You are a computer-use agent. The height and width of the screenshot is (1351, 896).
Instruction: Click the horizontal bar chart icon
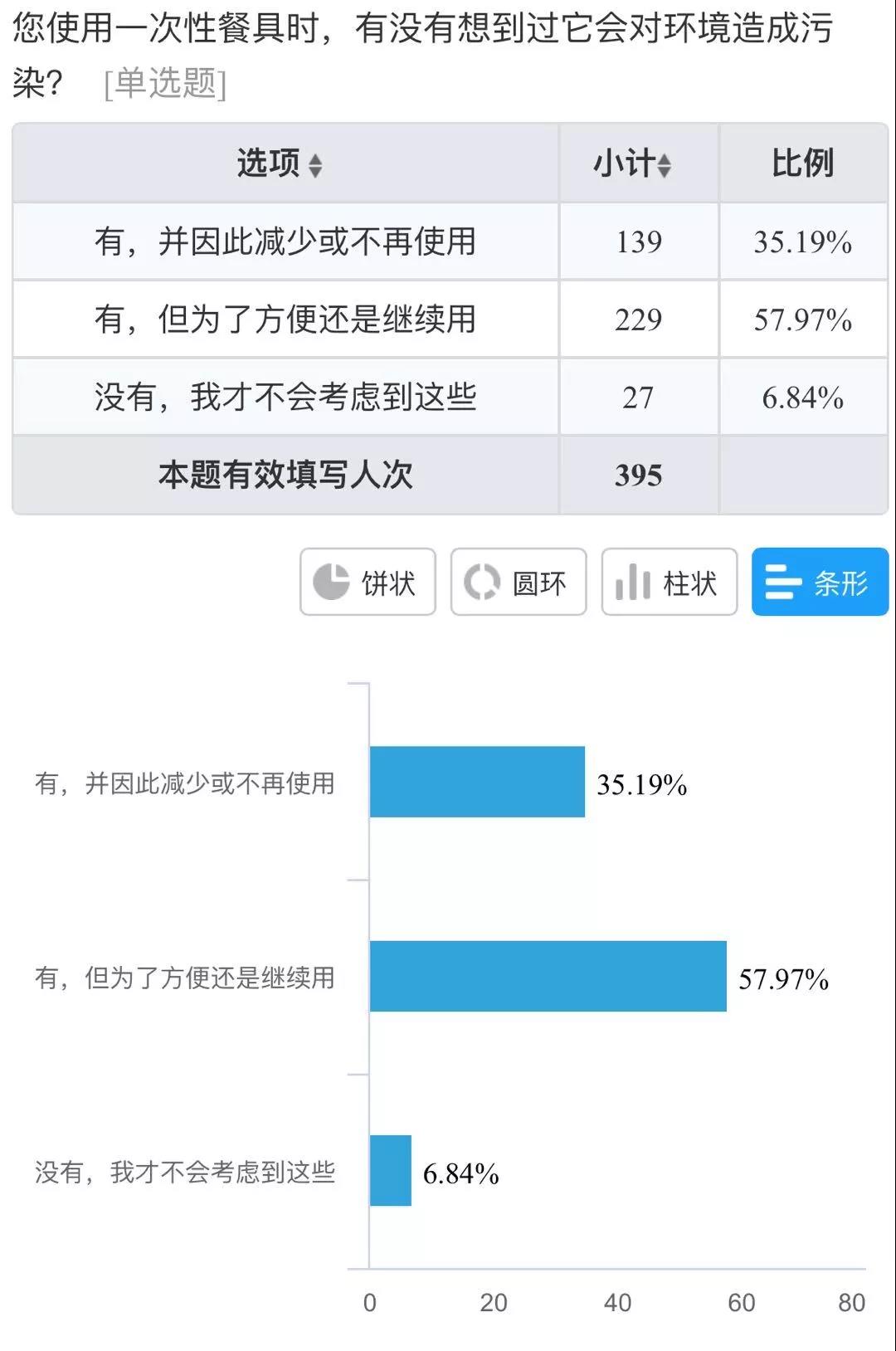click(783, 582)
